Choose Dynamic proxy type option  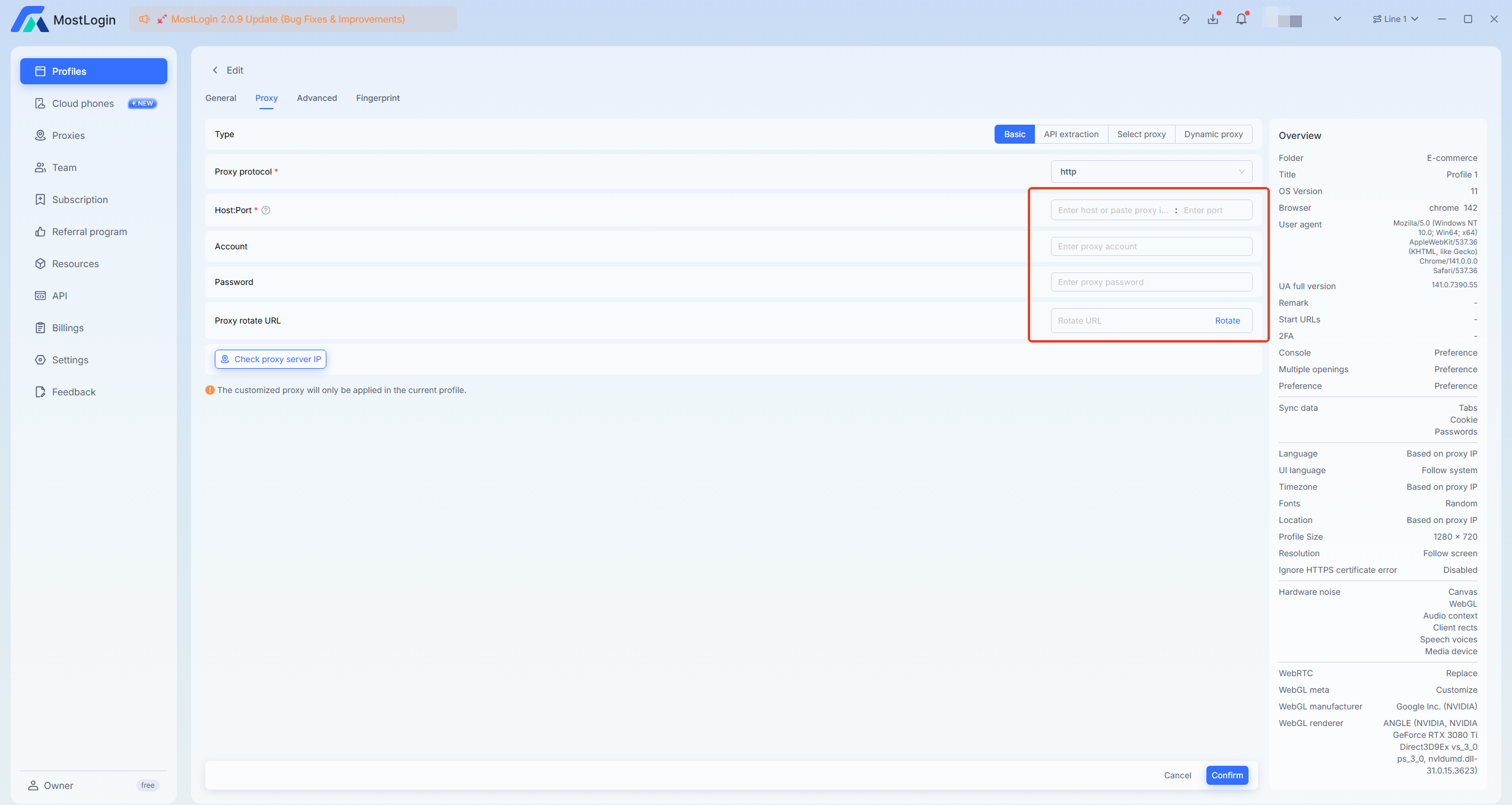1213,134
